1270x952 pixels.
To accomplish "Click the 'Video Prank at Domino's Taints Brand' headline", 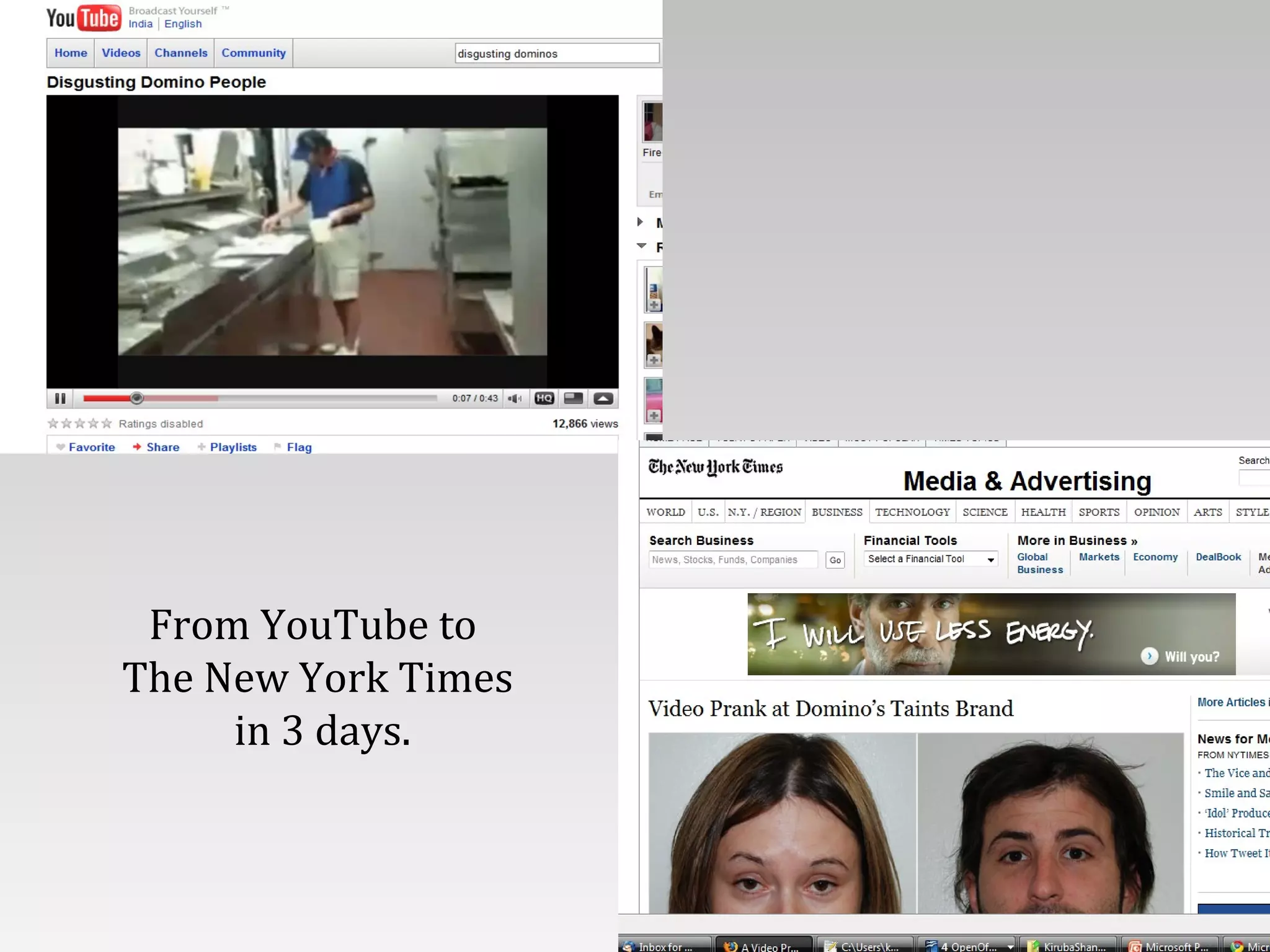I will (x=831, y=708).
